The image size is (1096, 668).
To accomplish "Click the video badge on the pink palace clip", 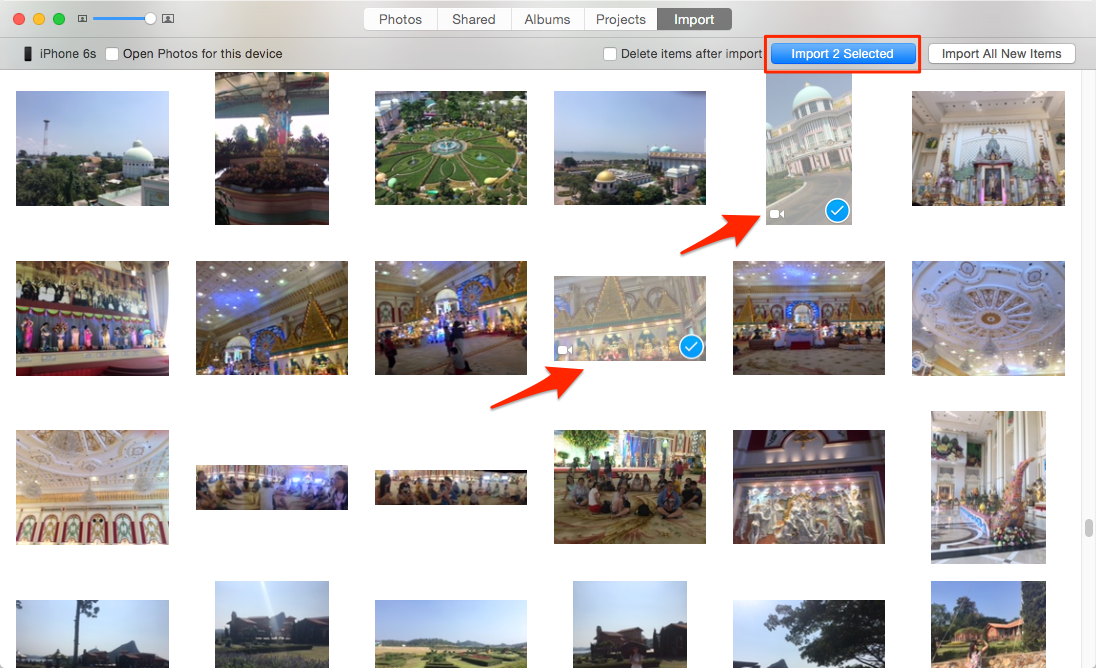I will coord(777,214).
